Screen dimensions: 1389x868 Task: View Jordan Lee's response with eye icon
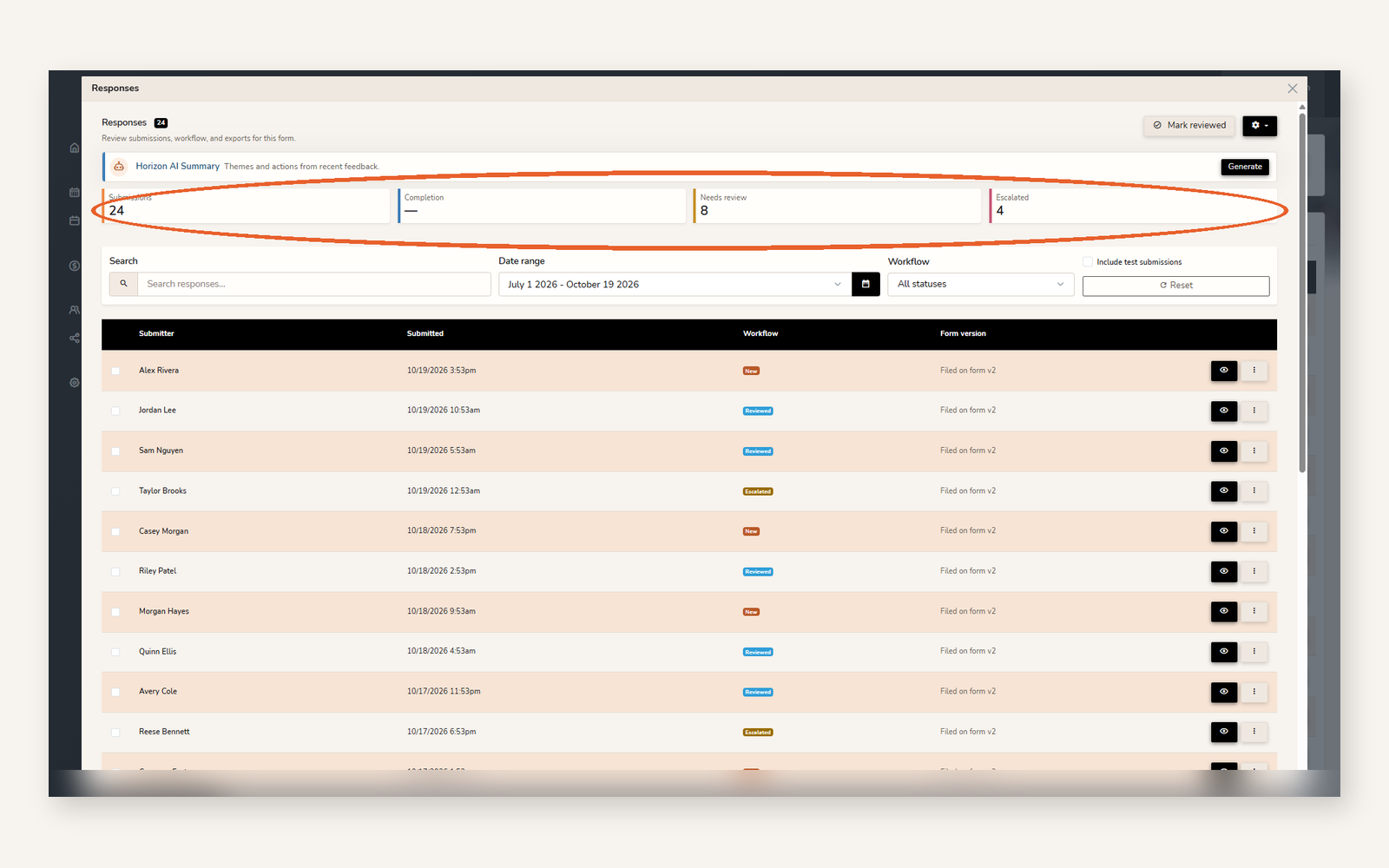click(1224, 411)
